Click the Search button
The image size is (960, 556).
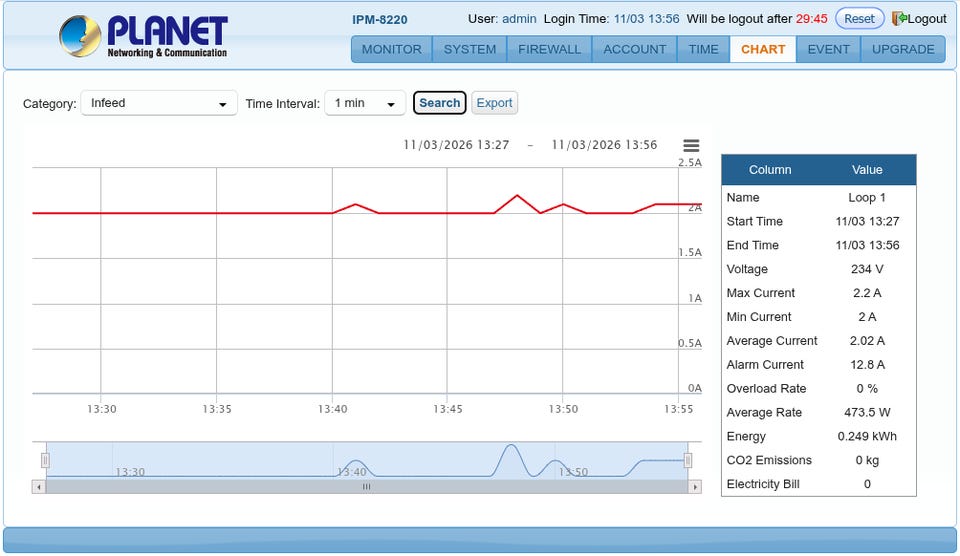[440, 103]
